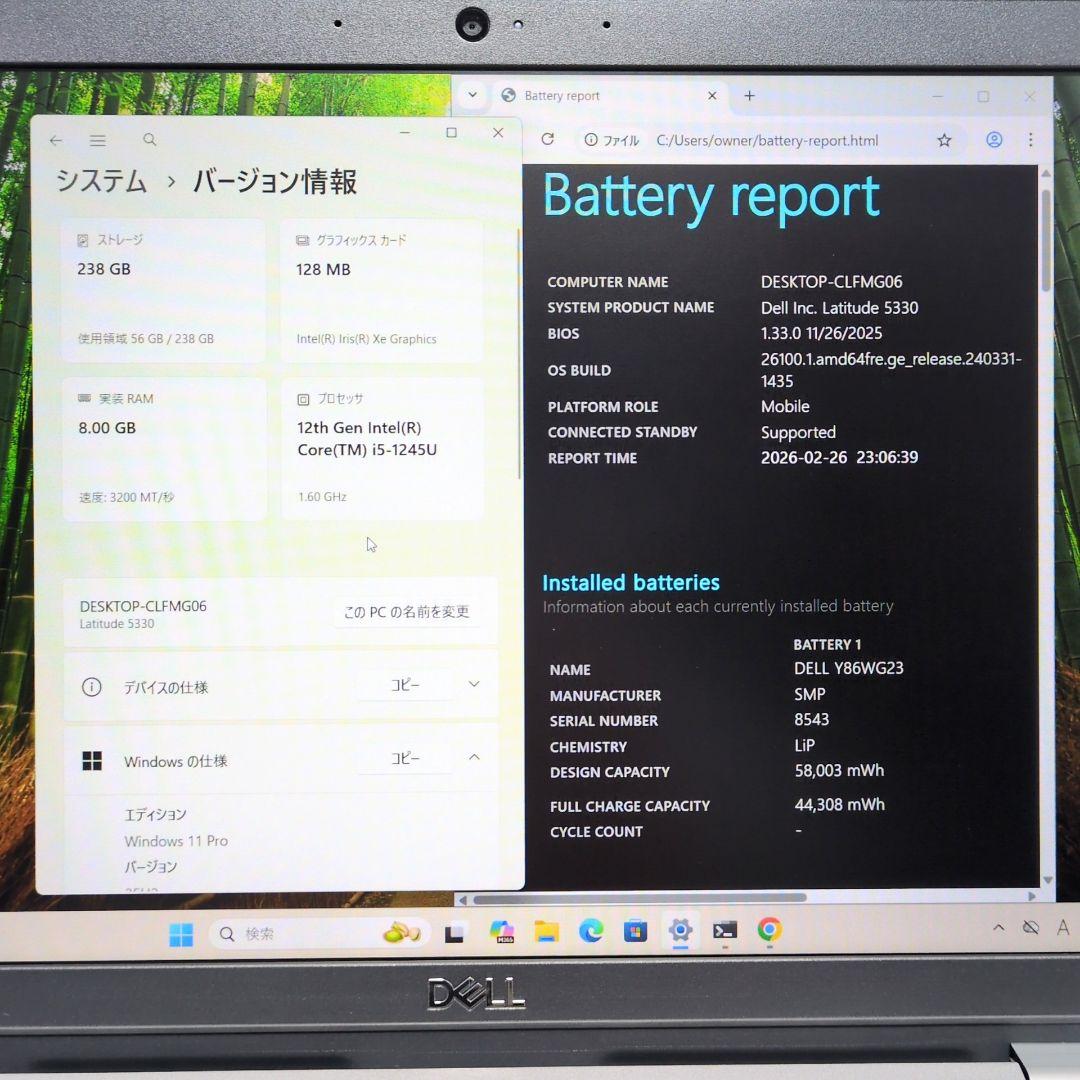This screenshot has width=1080, height=1080.
Task: Open search in the Settings window
Action: tap(149, 140)
